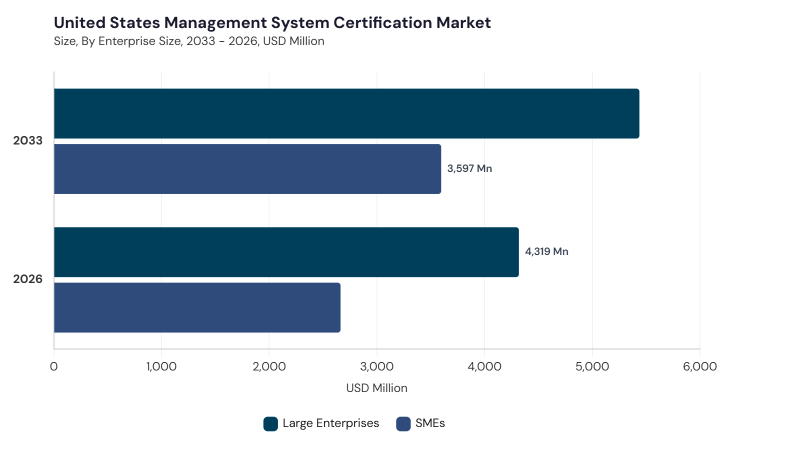This screenshot has height=450, width=800.
Task: Select the 2033 SMEs bar
Action: [247, 169]
